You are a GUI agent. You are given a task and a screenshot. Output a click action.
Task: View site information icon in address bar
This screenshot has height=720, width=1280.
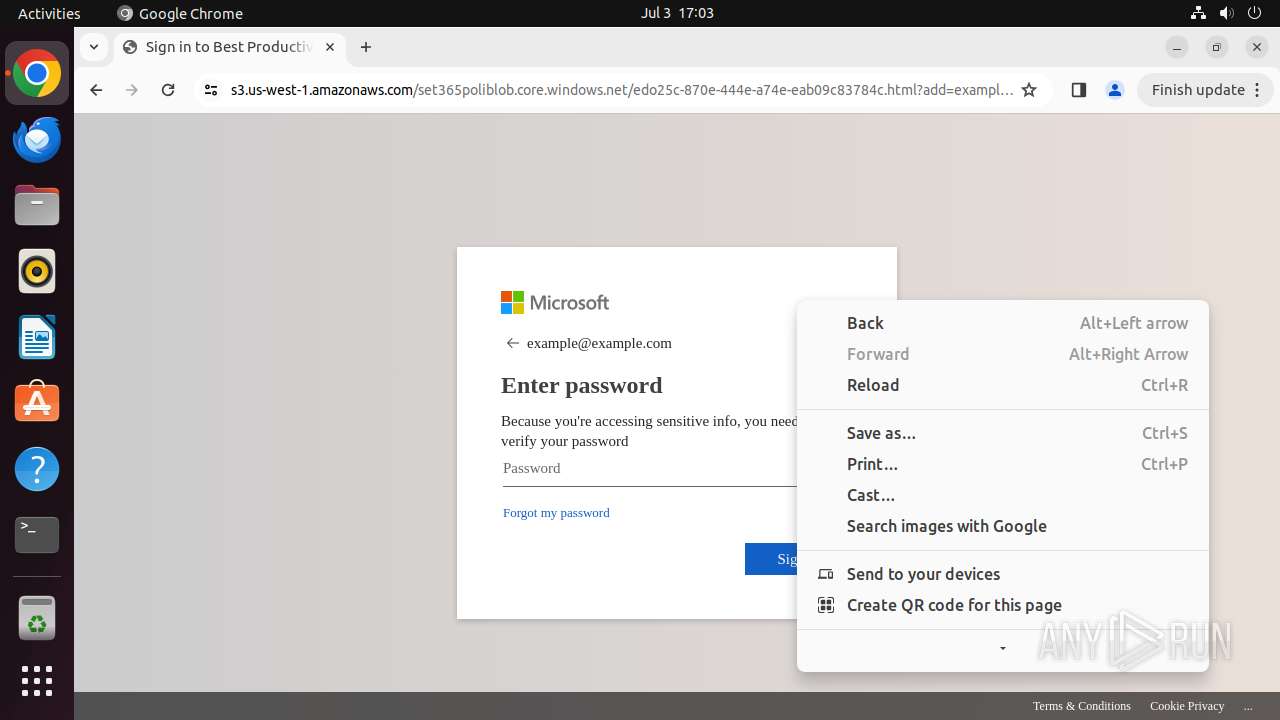click(x=210, y=90)
